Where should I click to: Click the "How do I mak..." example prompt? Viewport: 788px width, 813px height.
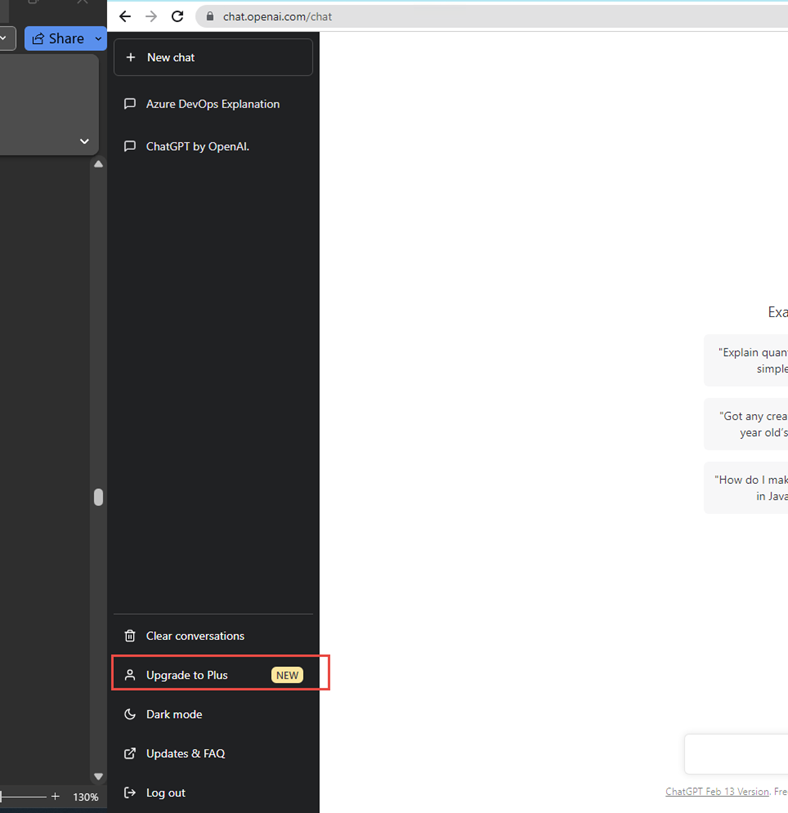(746, 488)
